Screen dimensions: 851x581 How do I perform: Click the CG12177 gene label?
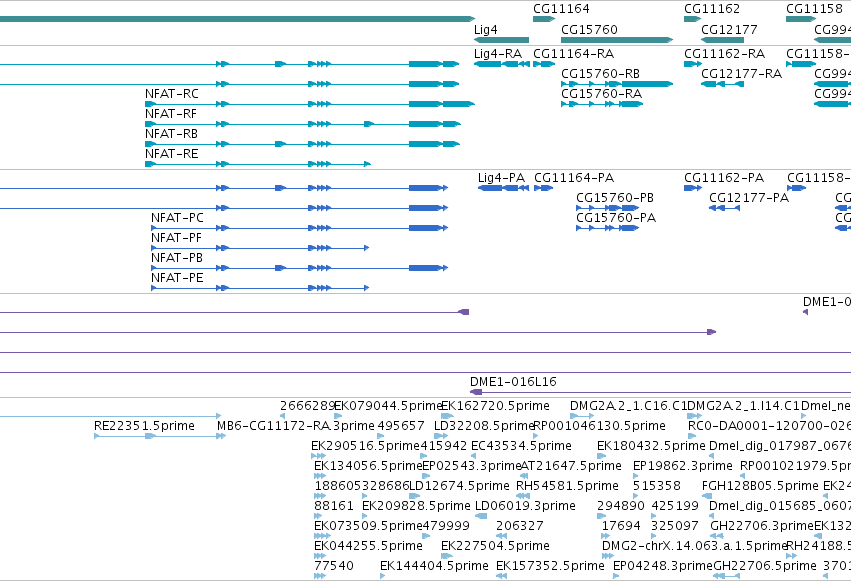(x=729, y=30)
